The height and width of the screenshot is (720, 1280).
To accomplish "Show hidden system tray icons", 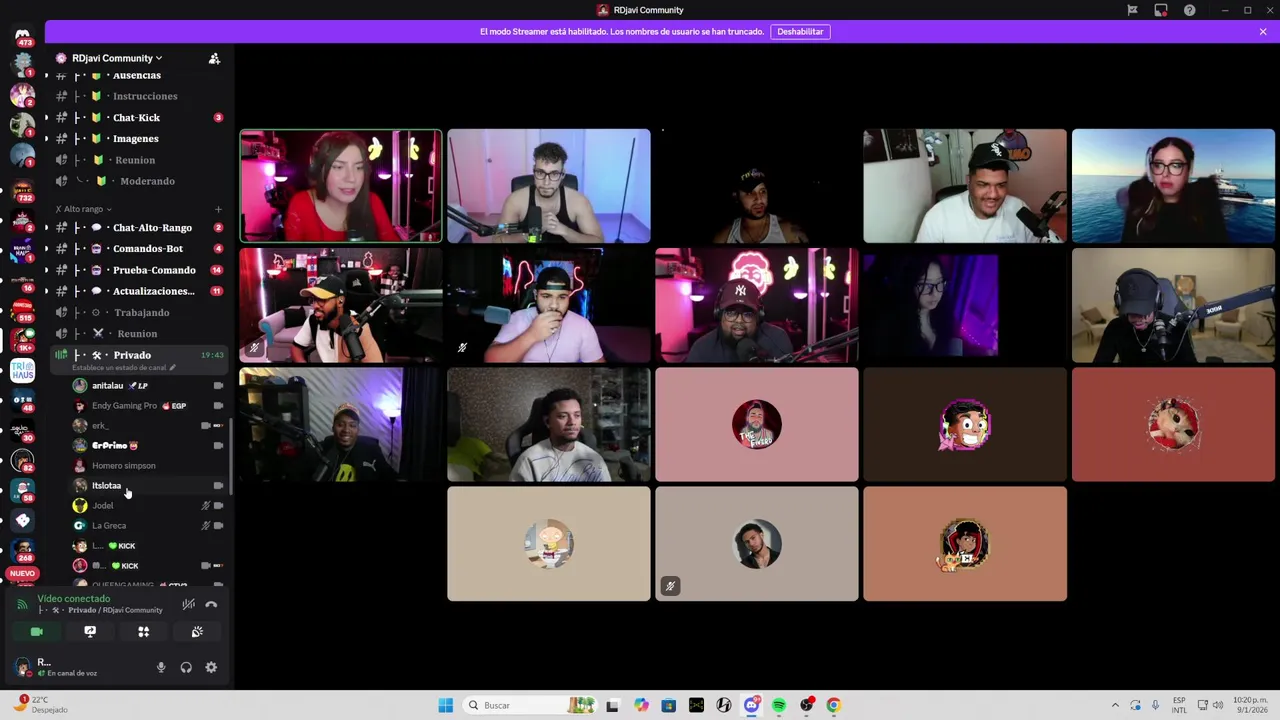I will coord(1115,706).
